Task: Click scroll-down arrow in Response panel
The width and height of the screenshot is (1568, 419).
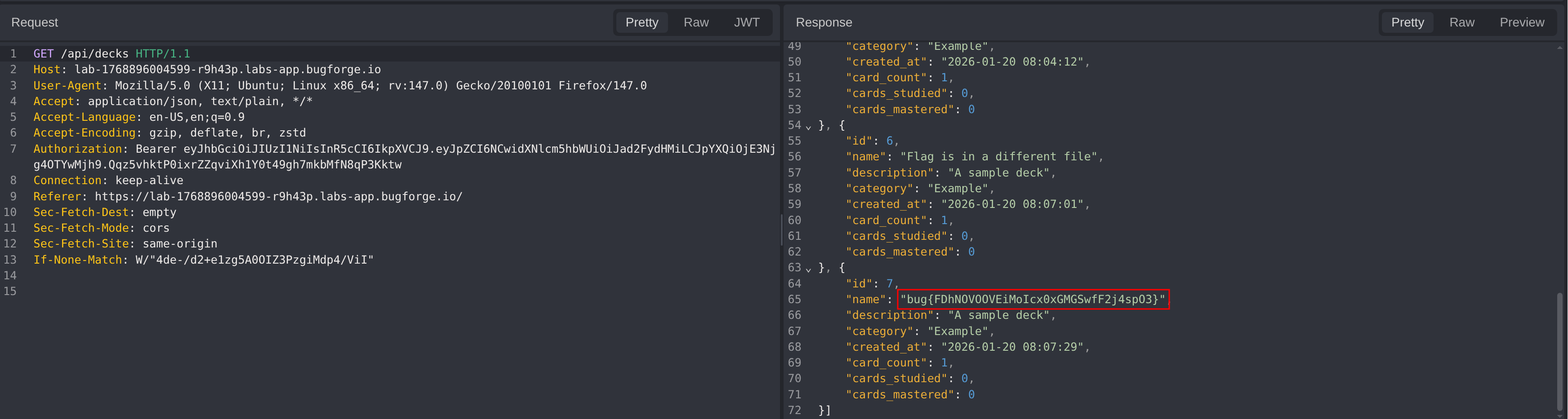Action: point(1559,415)
